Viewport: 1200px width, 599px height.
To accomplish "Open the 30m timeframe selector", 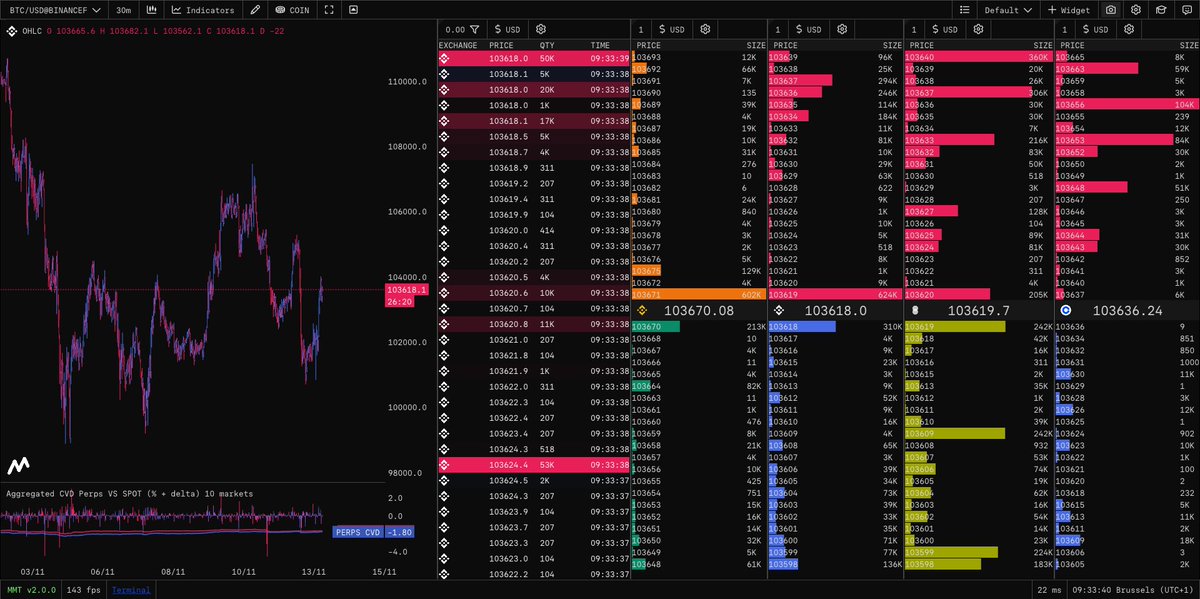I will coord(124,10).
